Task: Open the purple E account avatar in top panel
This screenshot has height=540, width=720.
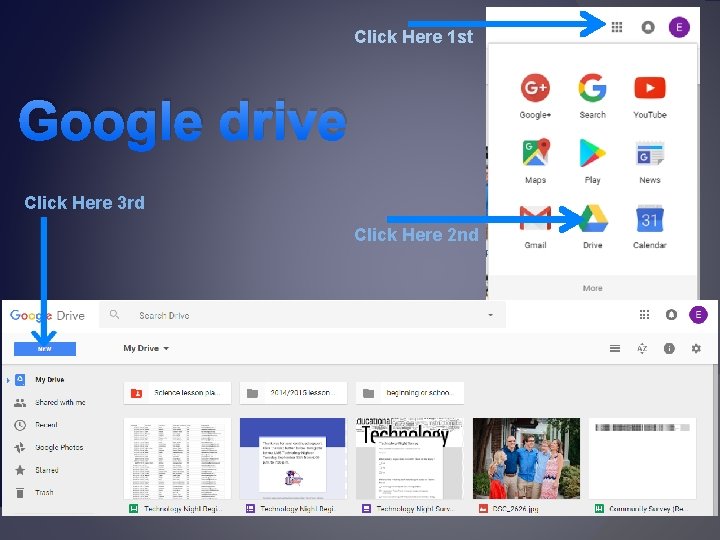Action: [679, 27]
